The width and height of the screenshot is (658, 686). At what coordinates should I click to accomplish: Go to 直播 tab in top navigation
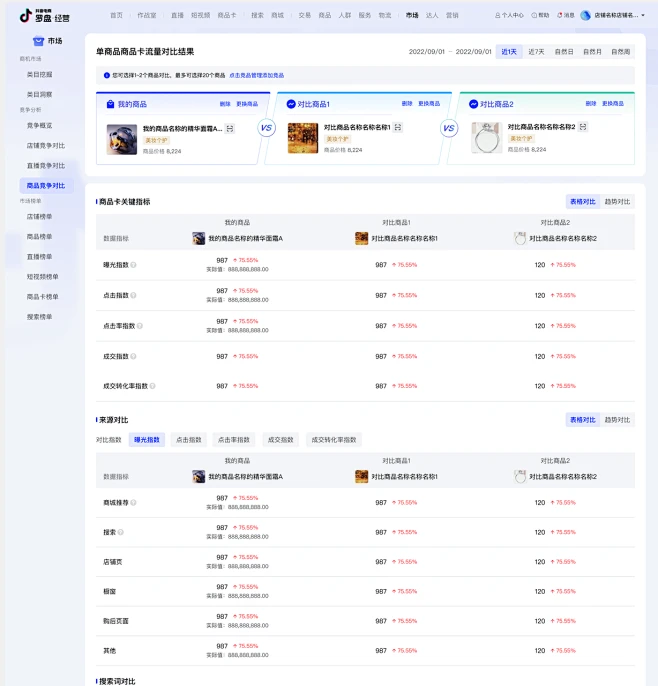[177, 16]
